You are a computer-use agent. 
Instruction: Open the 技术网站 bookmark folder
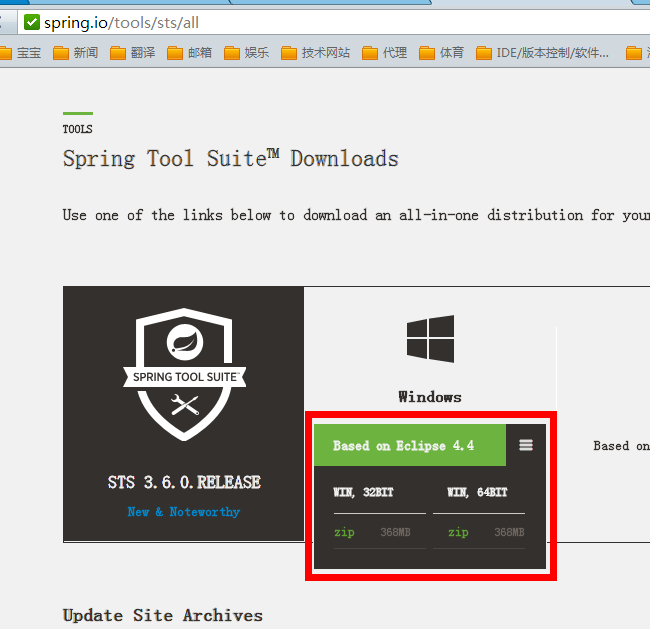pos(316,53)
